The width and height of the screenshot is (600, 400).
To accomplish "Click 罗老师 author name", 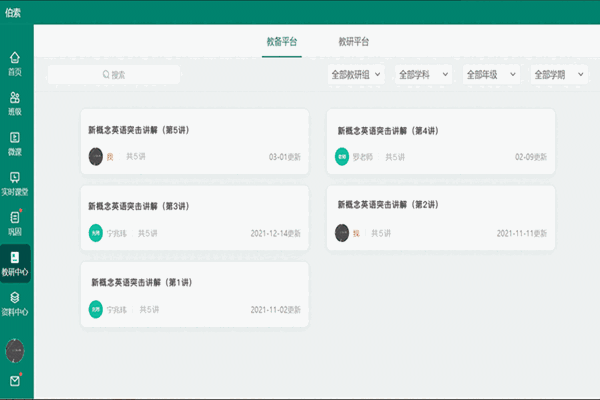I will (362, 157).
